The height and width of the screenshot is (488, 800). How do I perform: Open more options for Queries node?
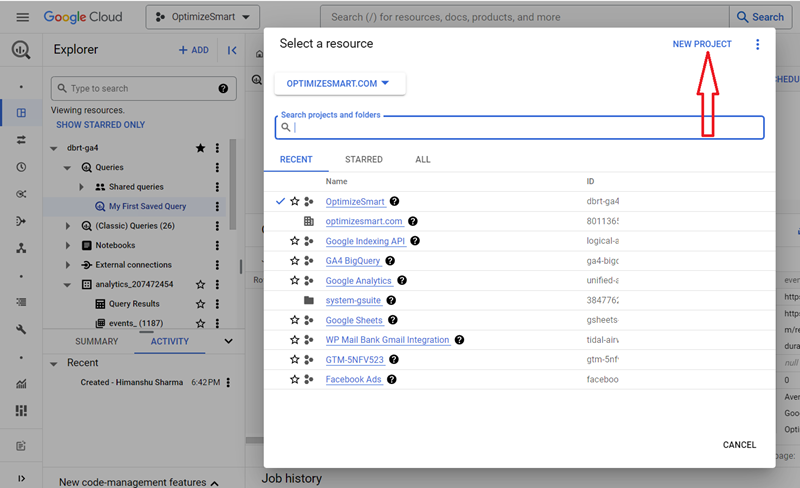tap(217, 167)
